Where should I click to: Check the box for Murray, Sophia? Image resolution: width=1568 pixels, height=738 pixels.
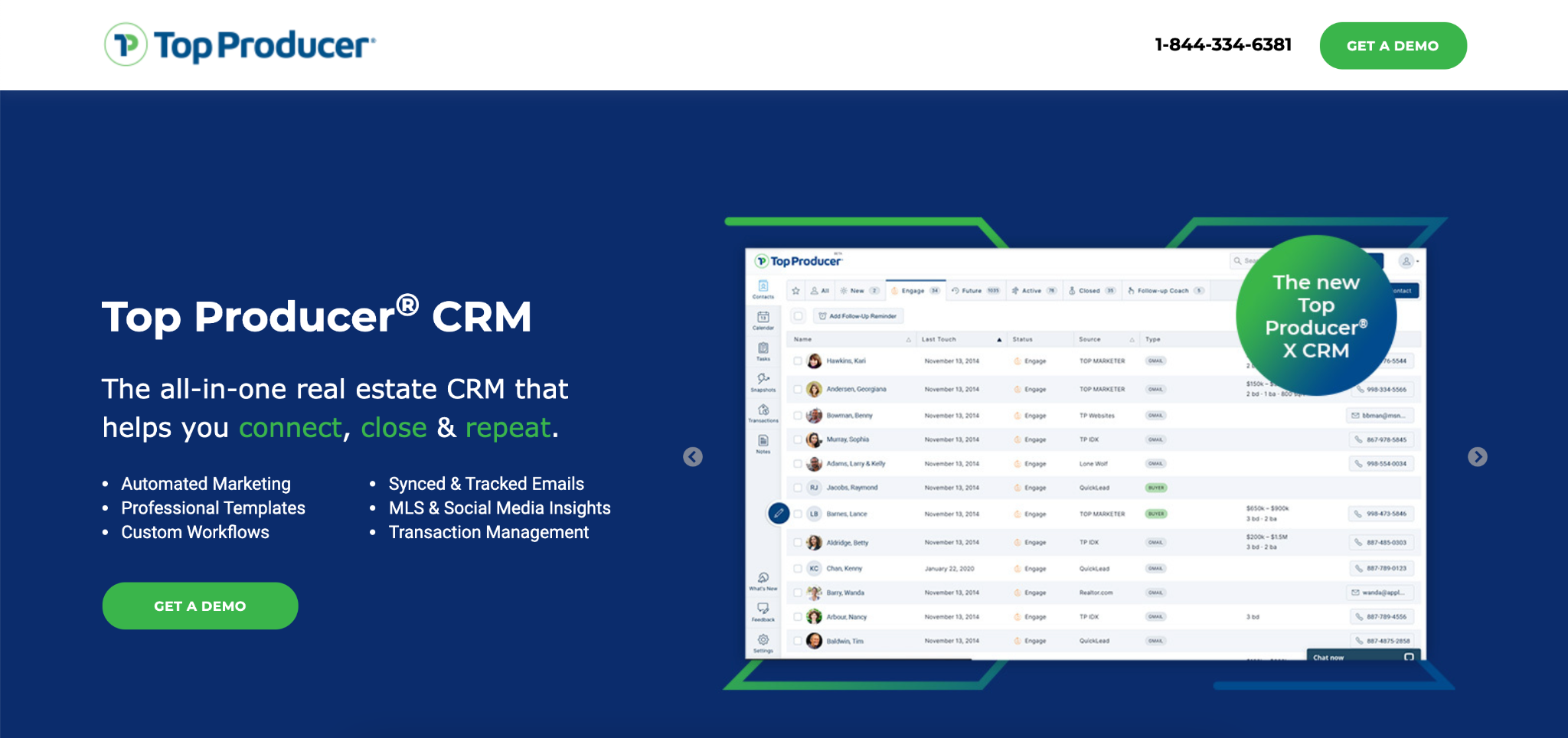coord(798,439)
